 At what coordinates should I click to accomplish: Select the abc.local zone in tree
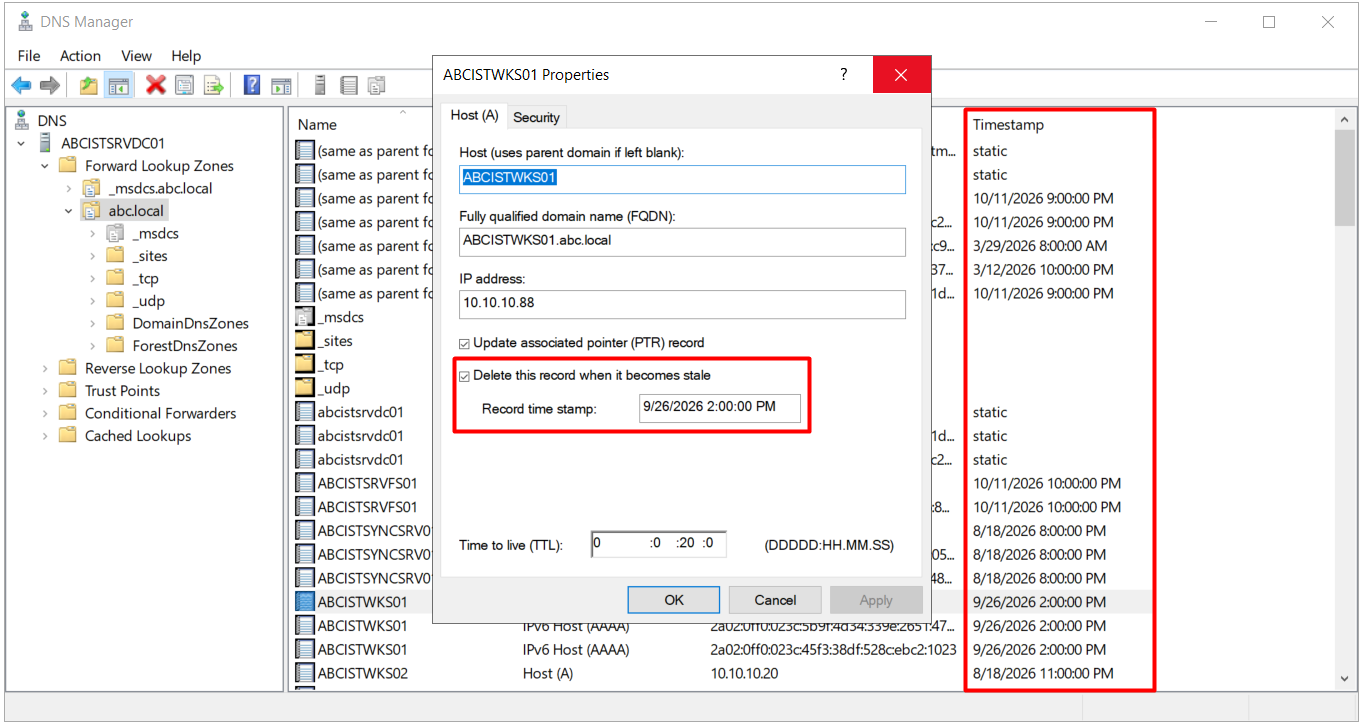(137, 211)
